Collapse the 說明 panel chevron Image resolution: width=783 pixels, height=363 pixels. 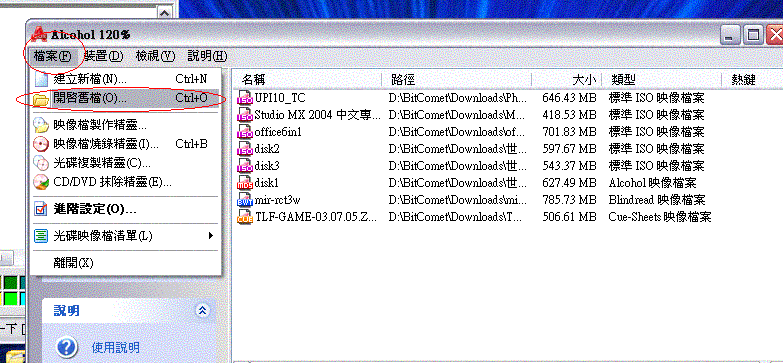coord(202,311)
